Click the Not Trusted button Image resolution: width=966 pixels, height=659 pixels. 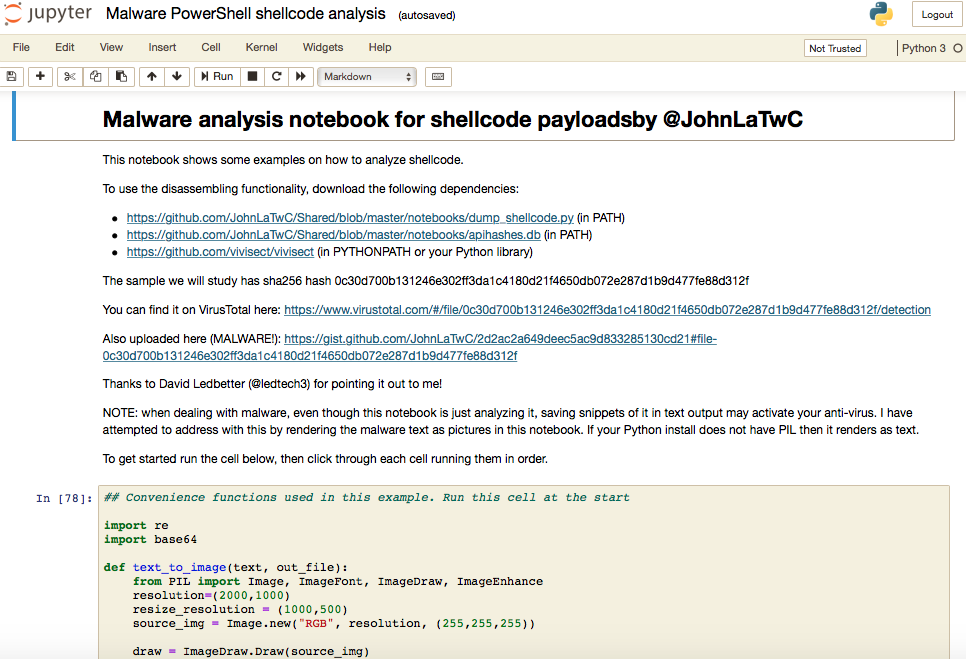click(x=835, y=48)
